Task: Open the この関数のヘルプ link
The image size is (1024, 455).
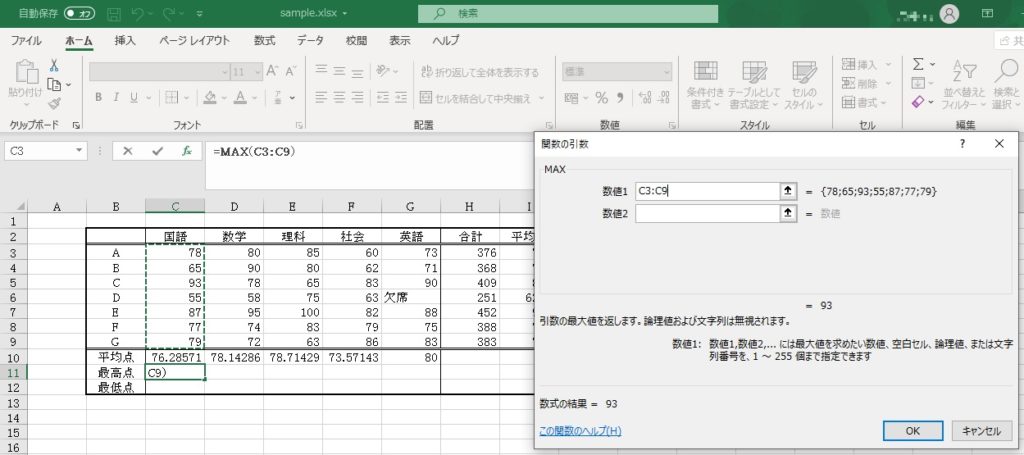Action: [x=580, y=430]
